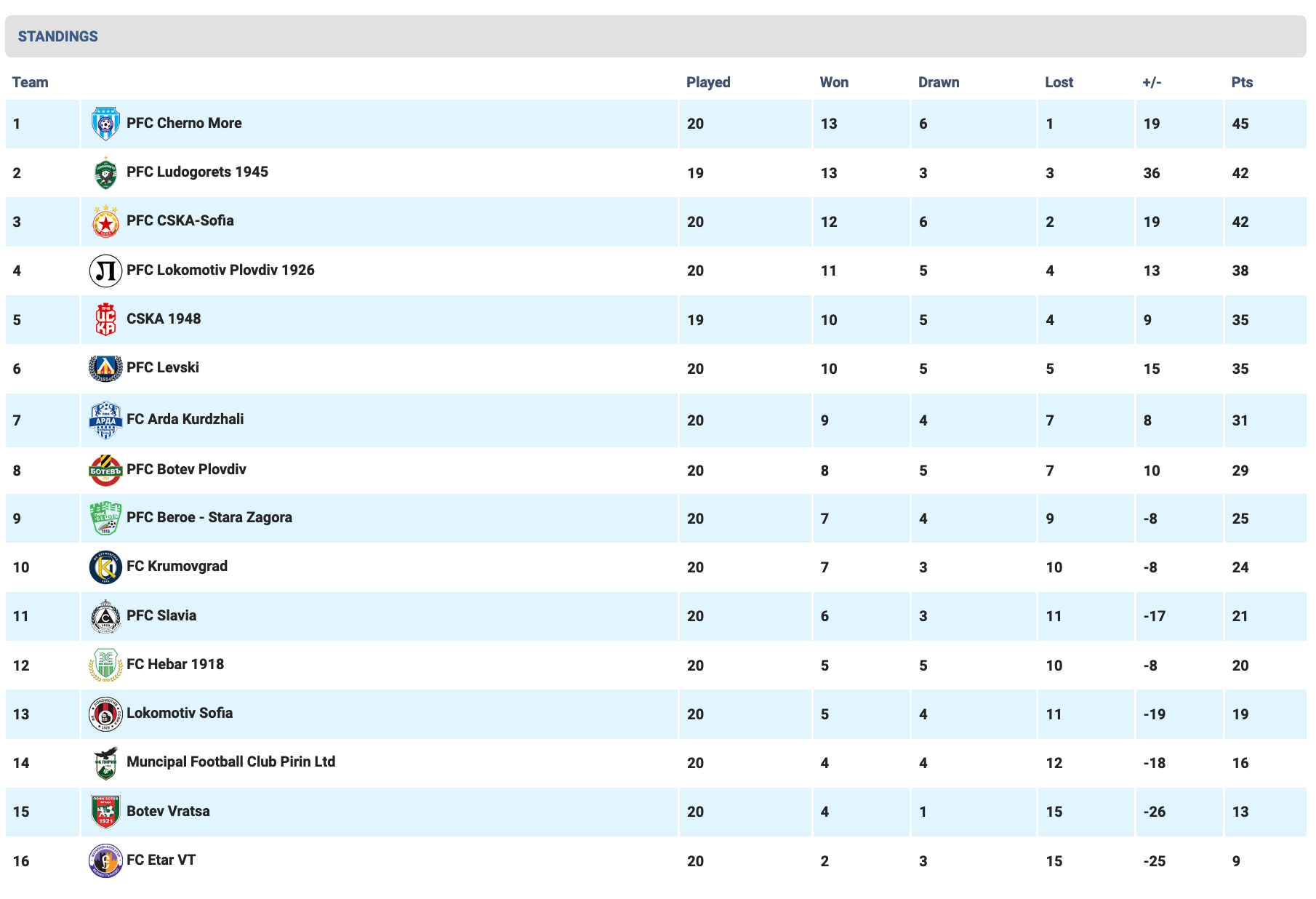Click the Lokomotiv Plovdiv 1926 badge
This screenshot has height=899, width=1316.
coord(105,271)
